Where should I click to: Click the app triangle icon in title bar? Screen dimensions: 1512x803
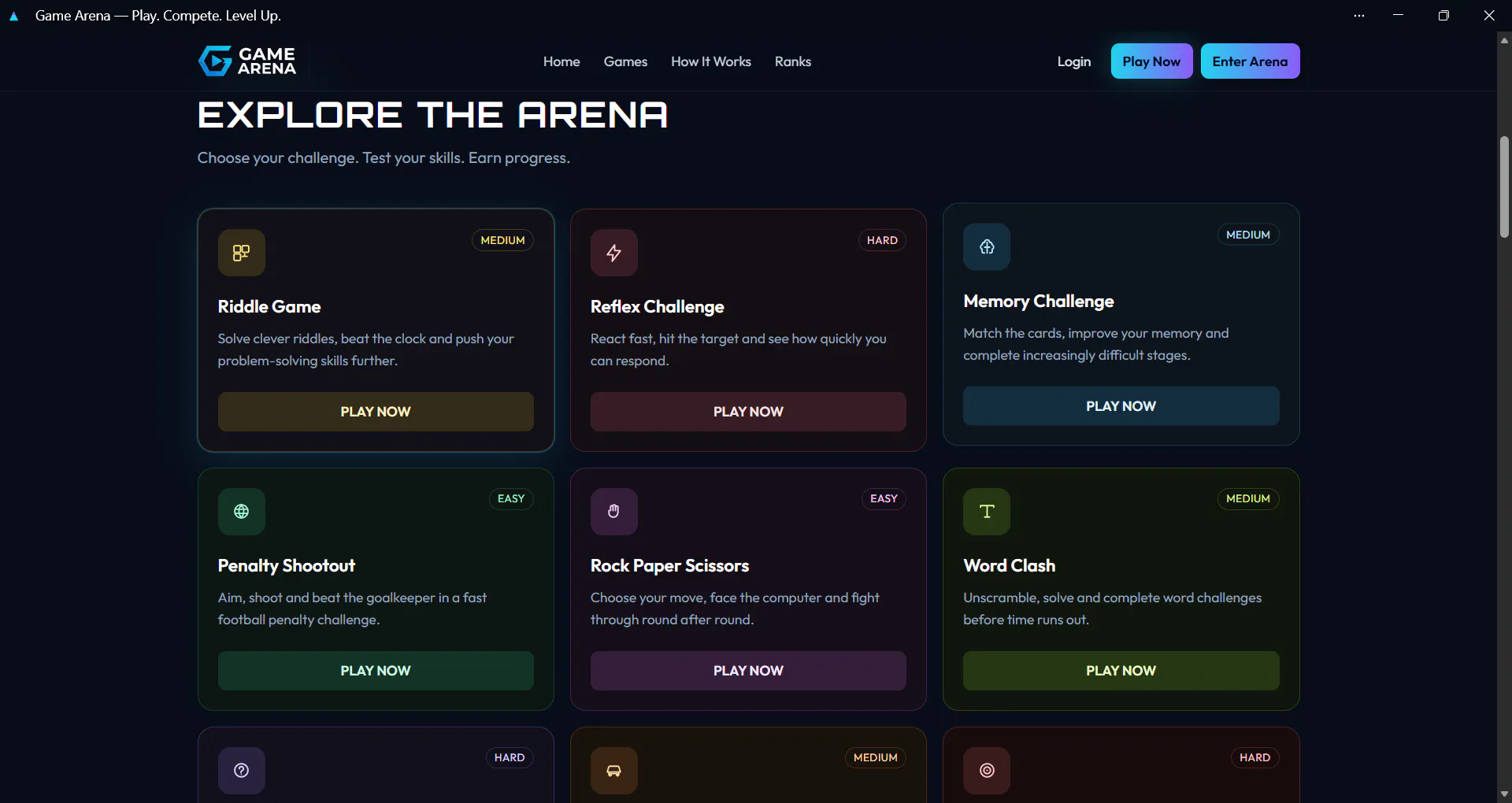13,16
